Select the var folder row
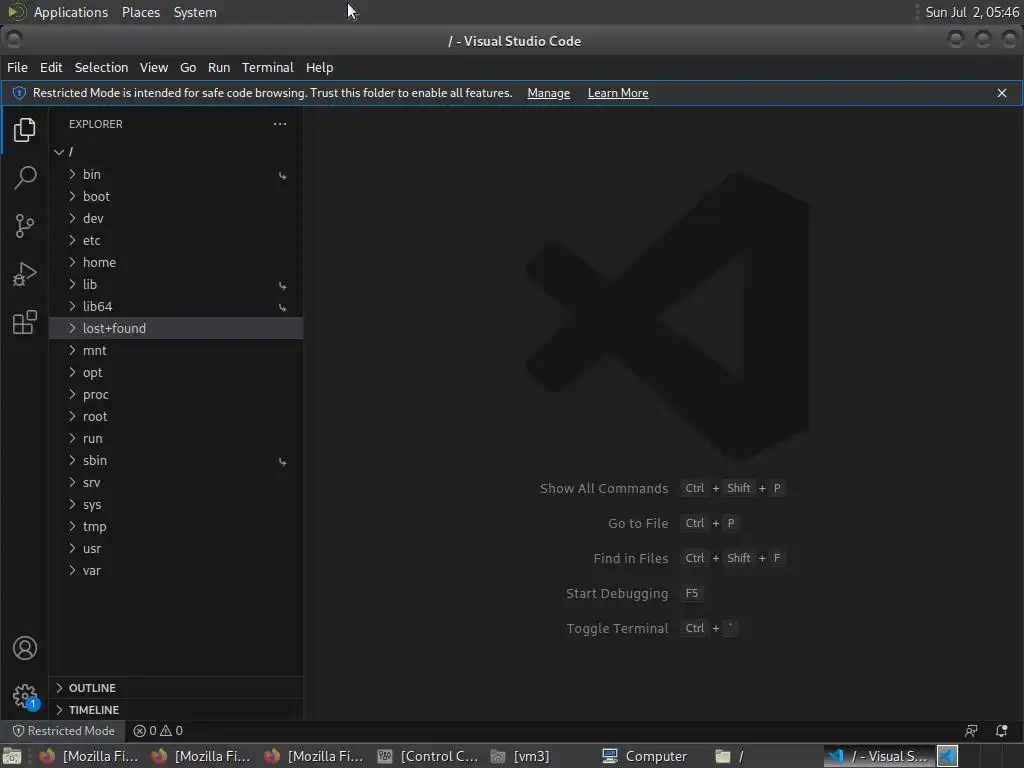The height and width of the screenshot is (768, 1024). click(176, 570)
